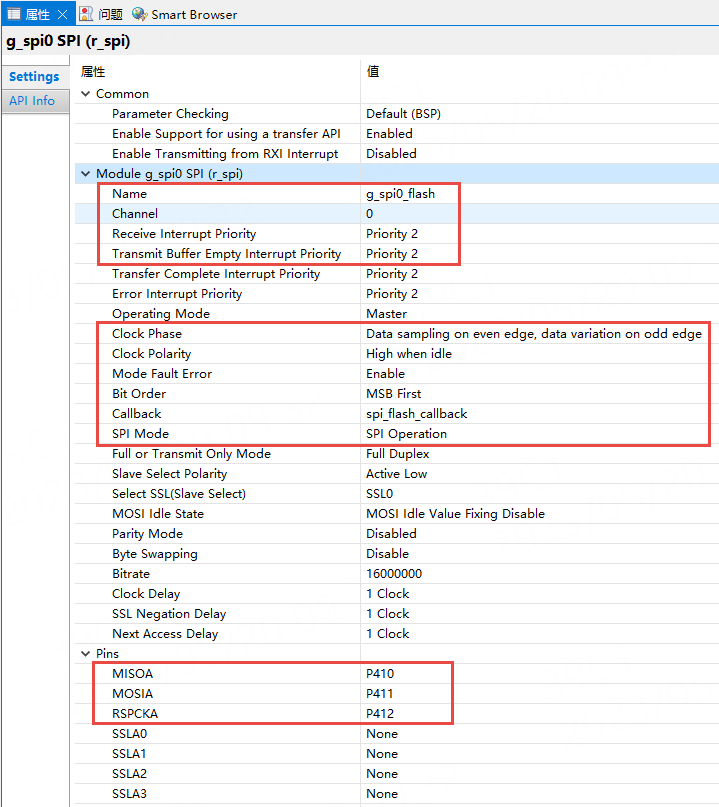The width and height of the screenshot is (719, 807).
Task: Close the Properties tab
Action: click(62, 14)
